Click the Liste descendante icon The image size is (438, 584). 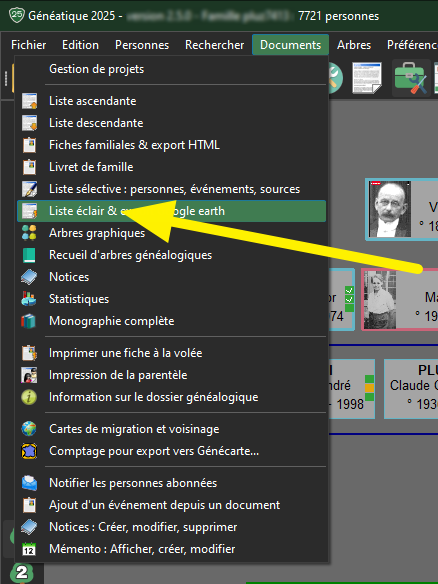click(29, 123)
